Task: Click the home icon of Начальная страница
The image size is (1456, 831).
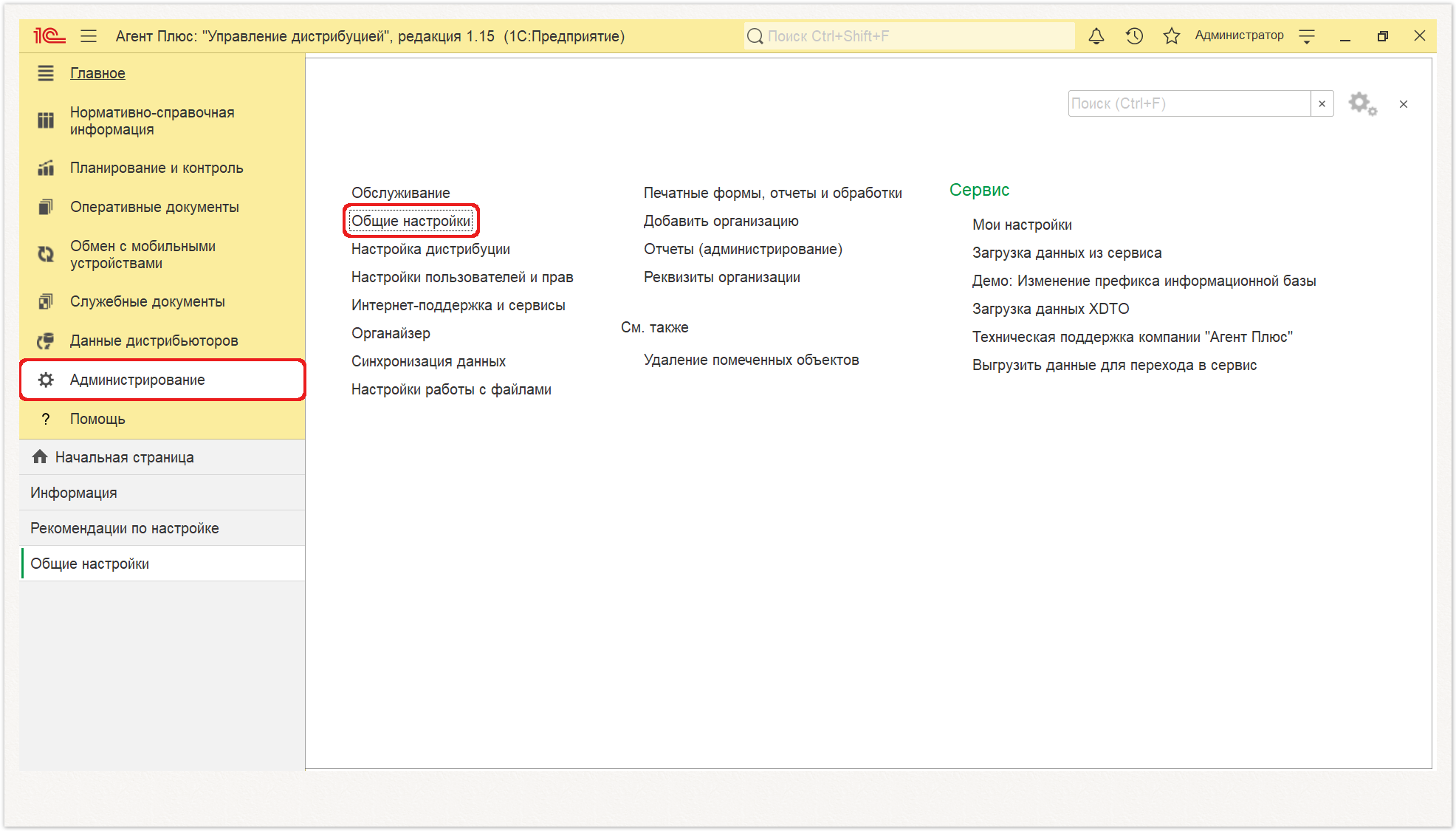Action: [40, 456]
